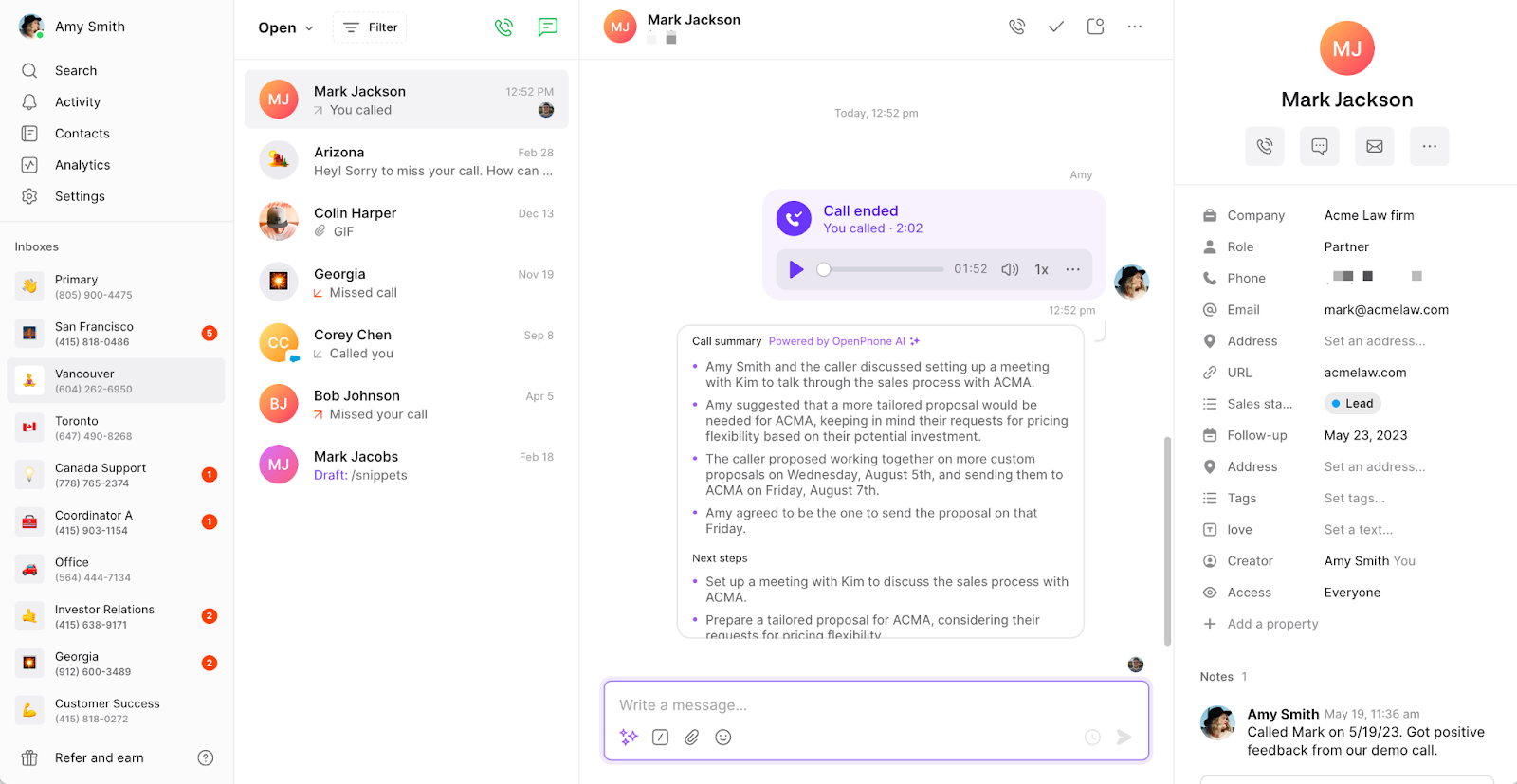Play the call recording
Image resolution: width=1517 pixels, height=784 pixels.
pyautogui.click(x=796, y=269)
